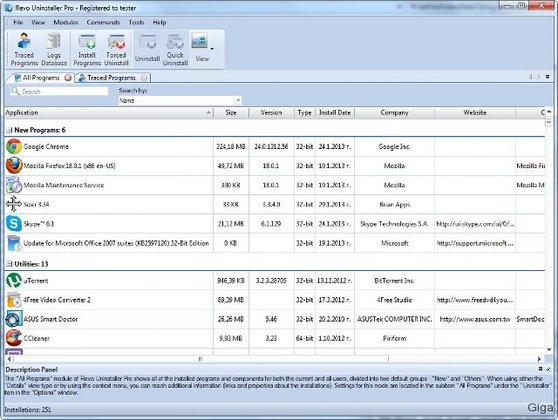Click the Skype website URL cell
558x420 pixels.
point(475,224)
